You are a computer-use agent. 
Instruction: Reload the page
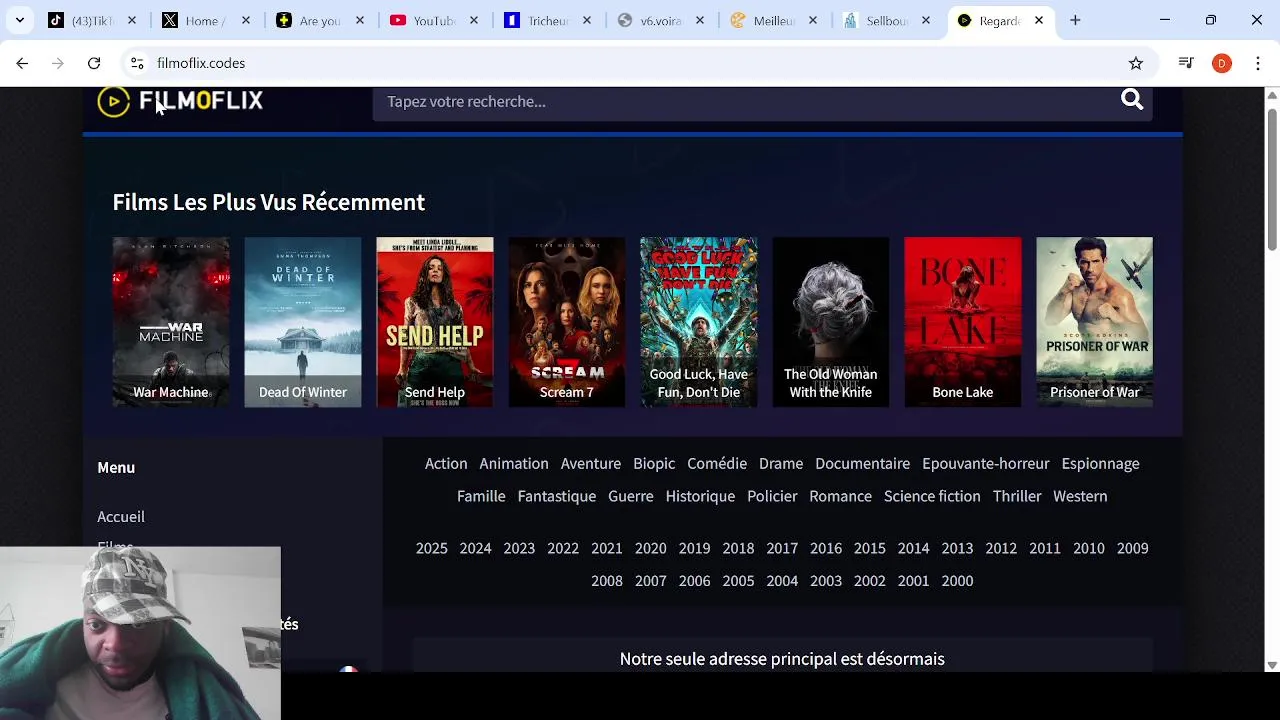[94, 63]
